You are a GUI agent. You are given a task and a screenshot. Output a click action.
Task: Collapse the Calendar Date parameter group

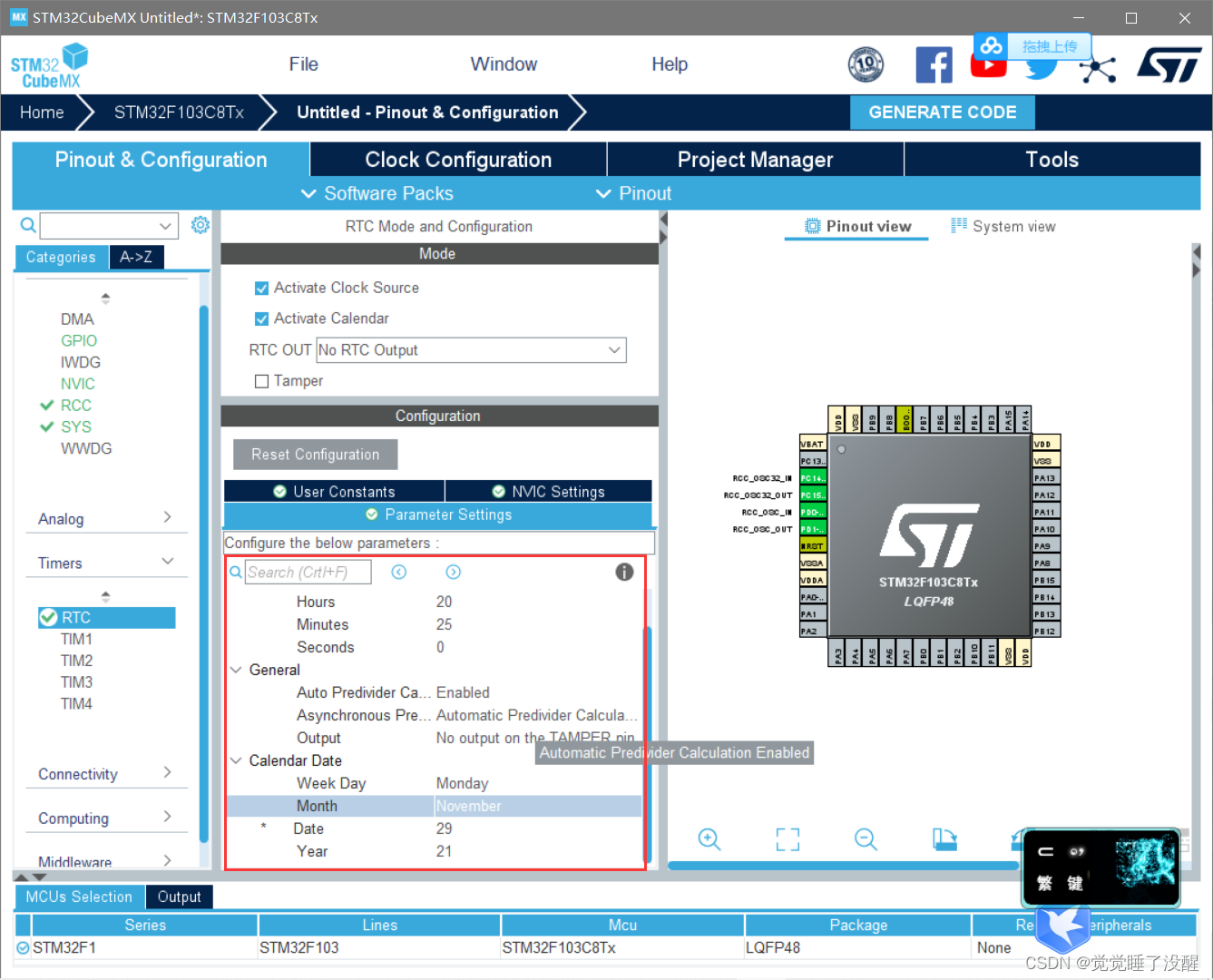236,760
